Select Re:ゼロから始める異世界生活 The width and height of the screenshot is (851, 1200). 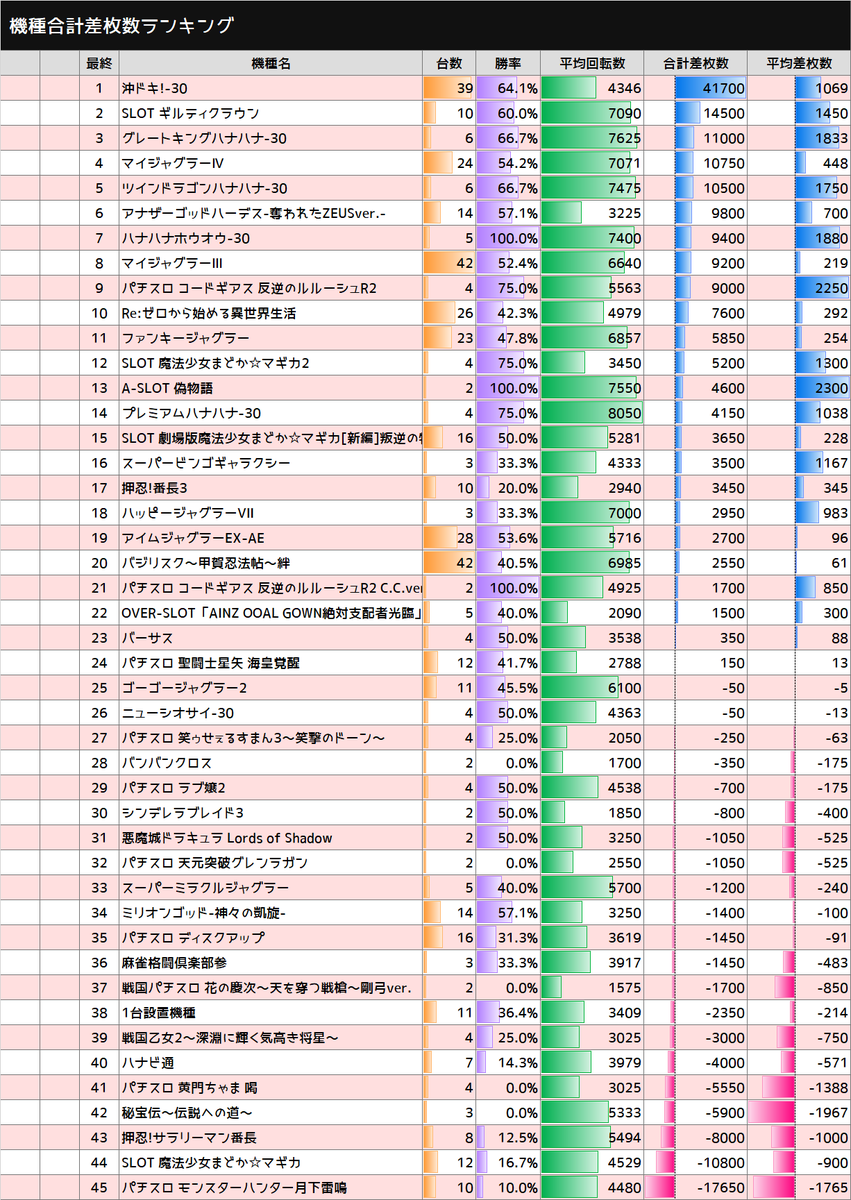pyautogui.click(x=209, y=313)
